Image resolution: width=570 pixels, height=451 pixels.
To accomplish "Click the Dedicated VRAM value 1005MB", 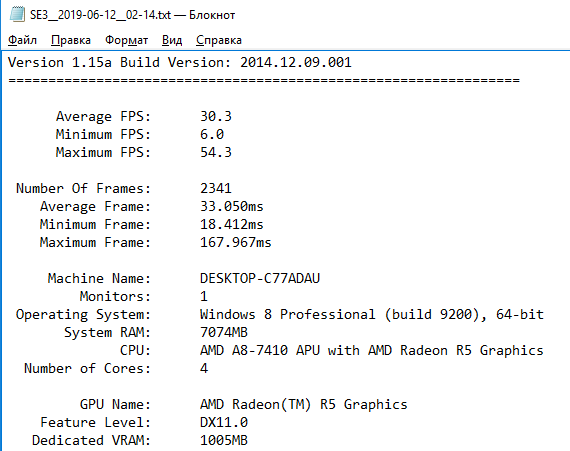I will click(224, 440).
